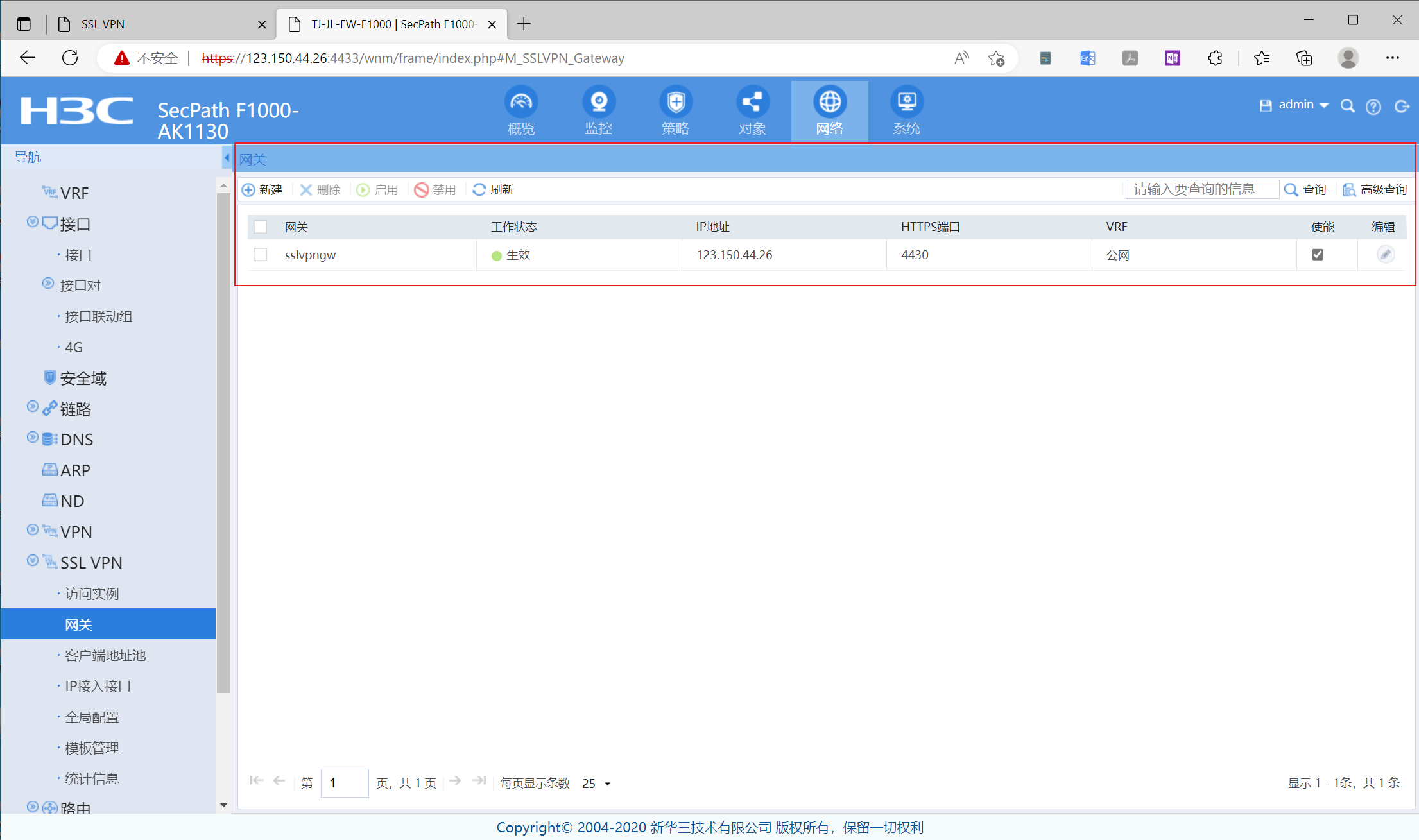Open the 监控 monitoring icon
The width and height of the screenshot is (1419, 840).
coord(598,103)
